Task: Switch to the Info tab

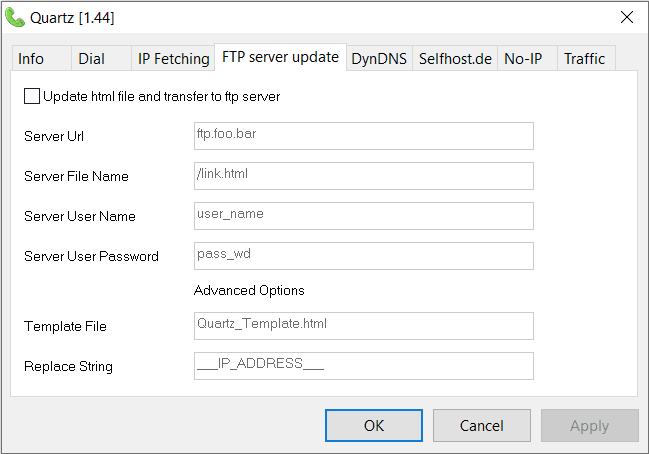Action: [x=31, y=59]
